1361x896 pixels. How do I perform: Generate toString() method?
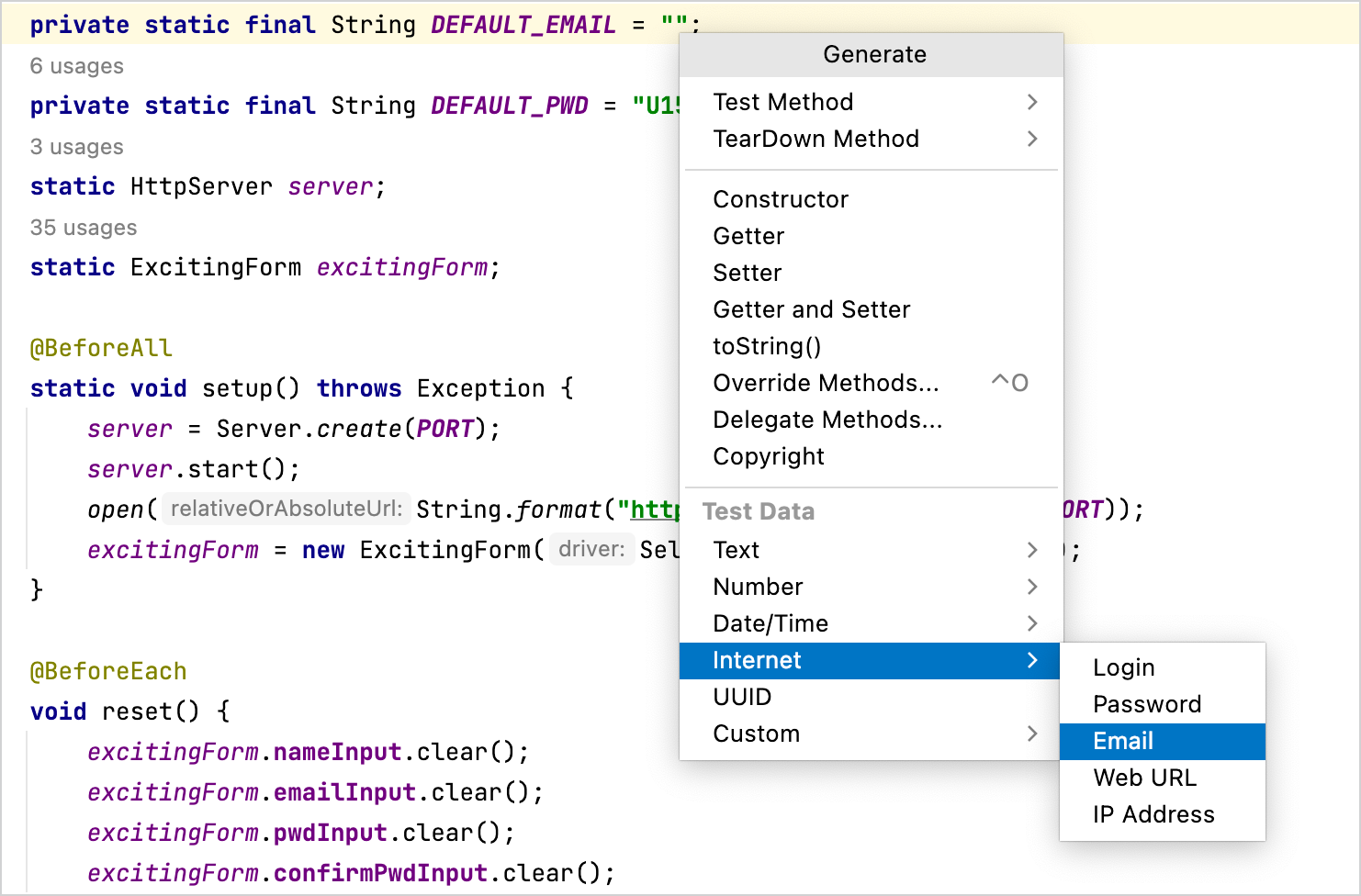click(x=871, y=346)
